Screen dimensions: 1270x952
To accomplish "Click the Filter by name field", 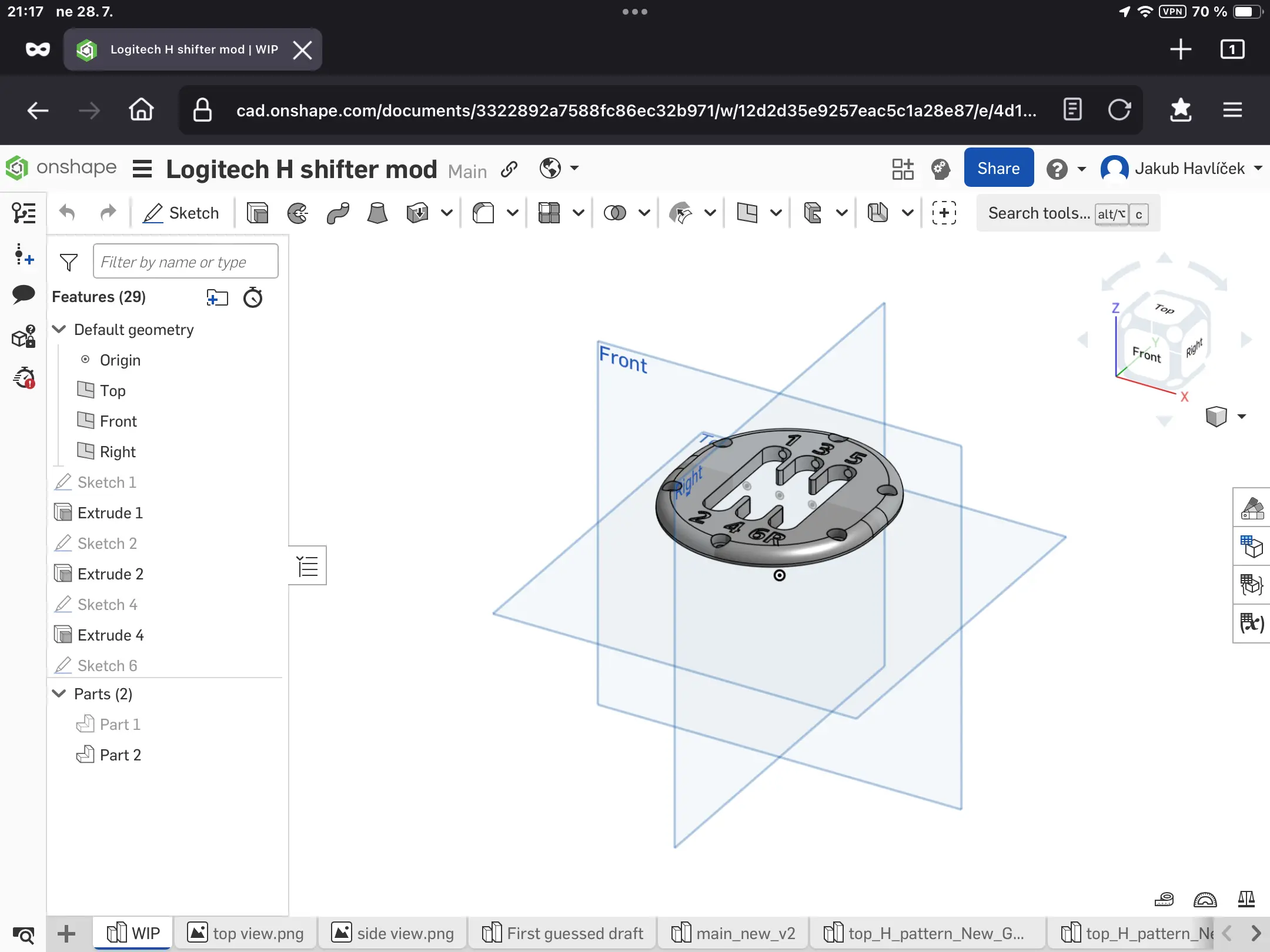I will (x=186, y=262).
